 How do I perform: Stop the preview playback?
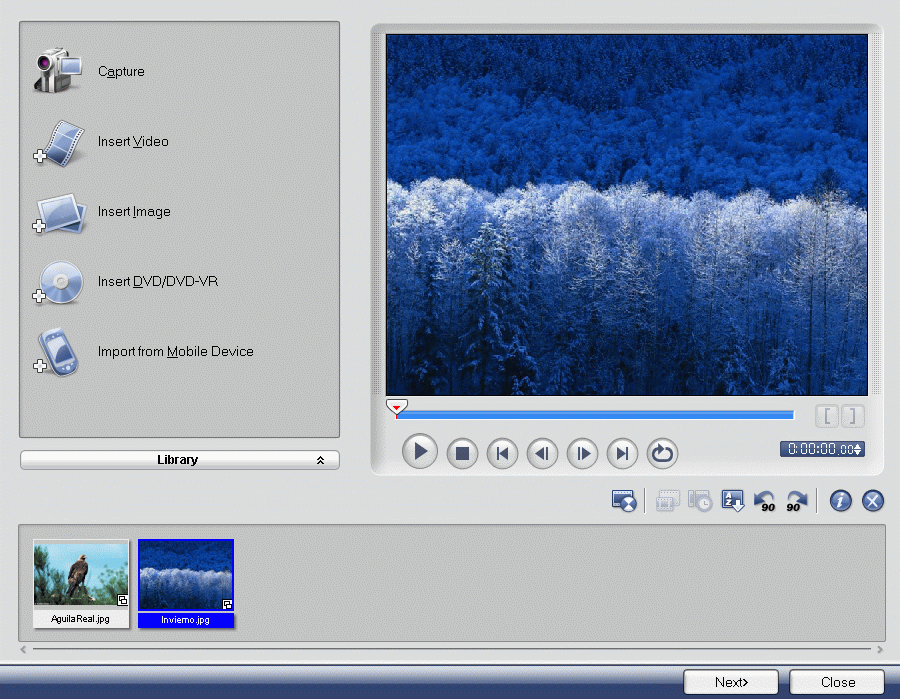(x=462, y=452)
